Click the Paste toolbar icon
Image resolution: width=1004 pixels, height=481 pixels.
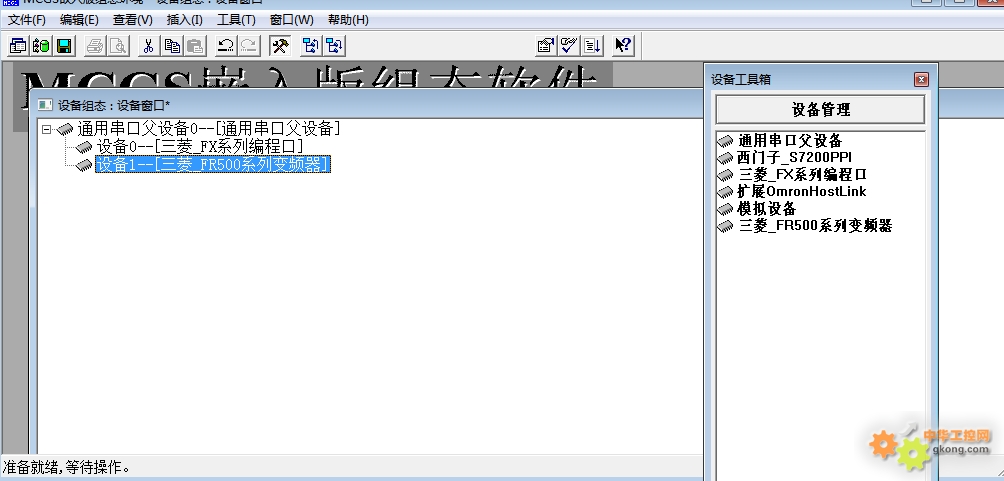pos(195,45)
